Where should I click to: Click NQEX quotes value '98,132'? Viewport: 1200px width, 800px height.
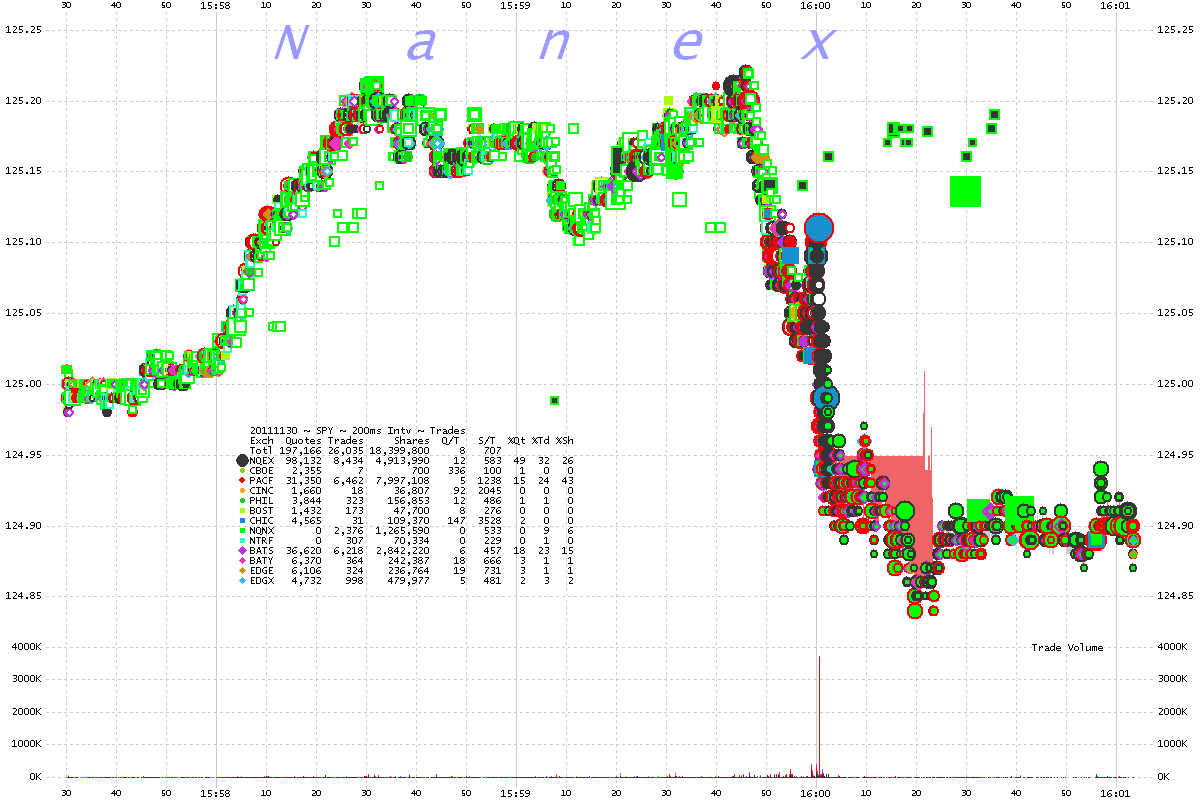(x=303, y=460)
